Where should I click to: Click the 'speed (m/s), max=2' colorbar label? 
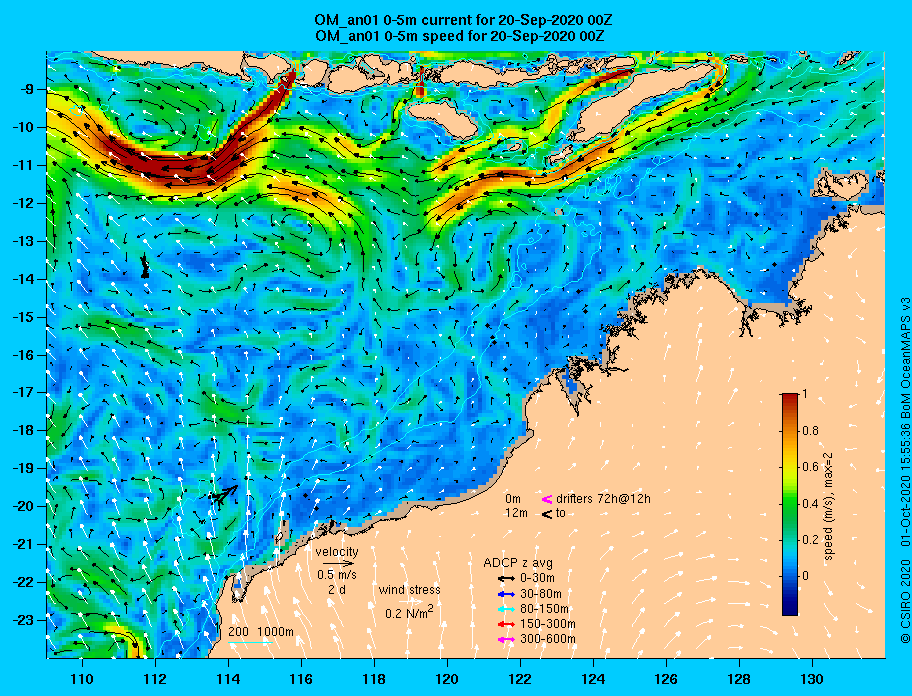[829, 506]
